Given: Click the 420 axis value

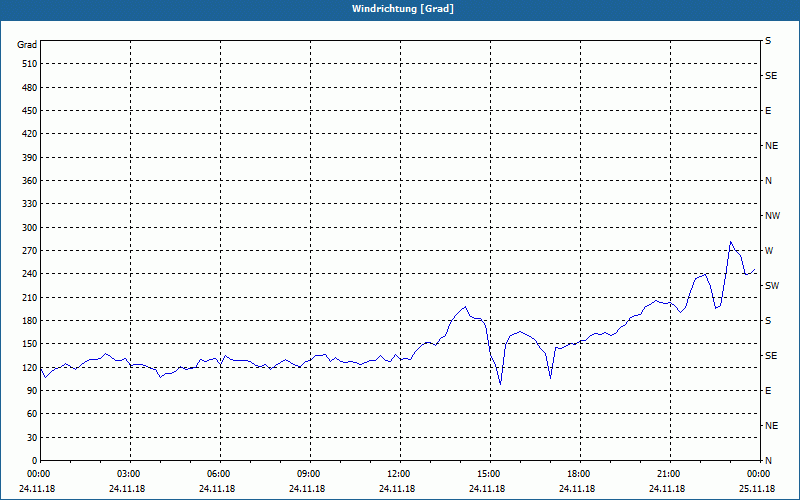Looking at the screenshot, I should (x=30, y=134).
